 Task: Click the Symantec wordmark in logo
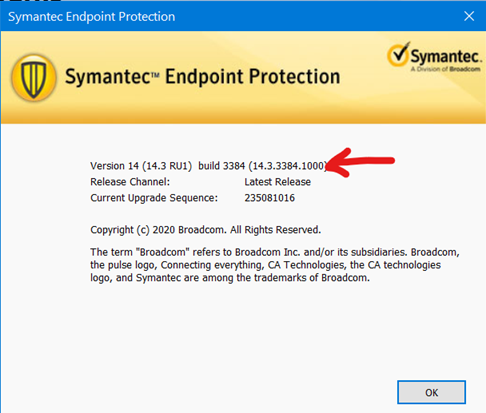point(446,56)
